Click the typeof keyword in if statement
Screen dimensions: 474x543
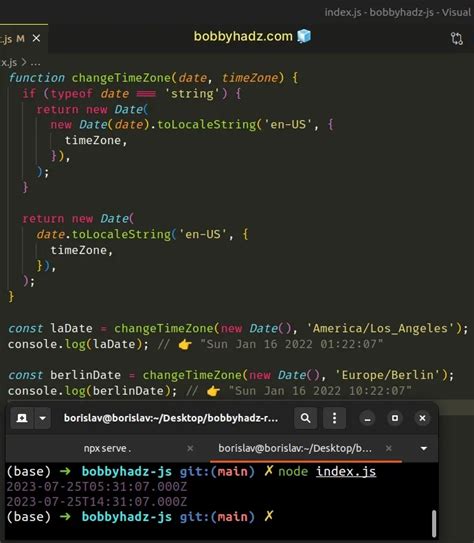coord(72,94)
